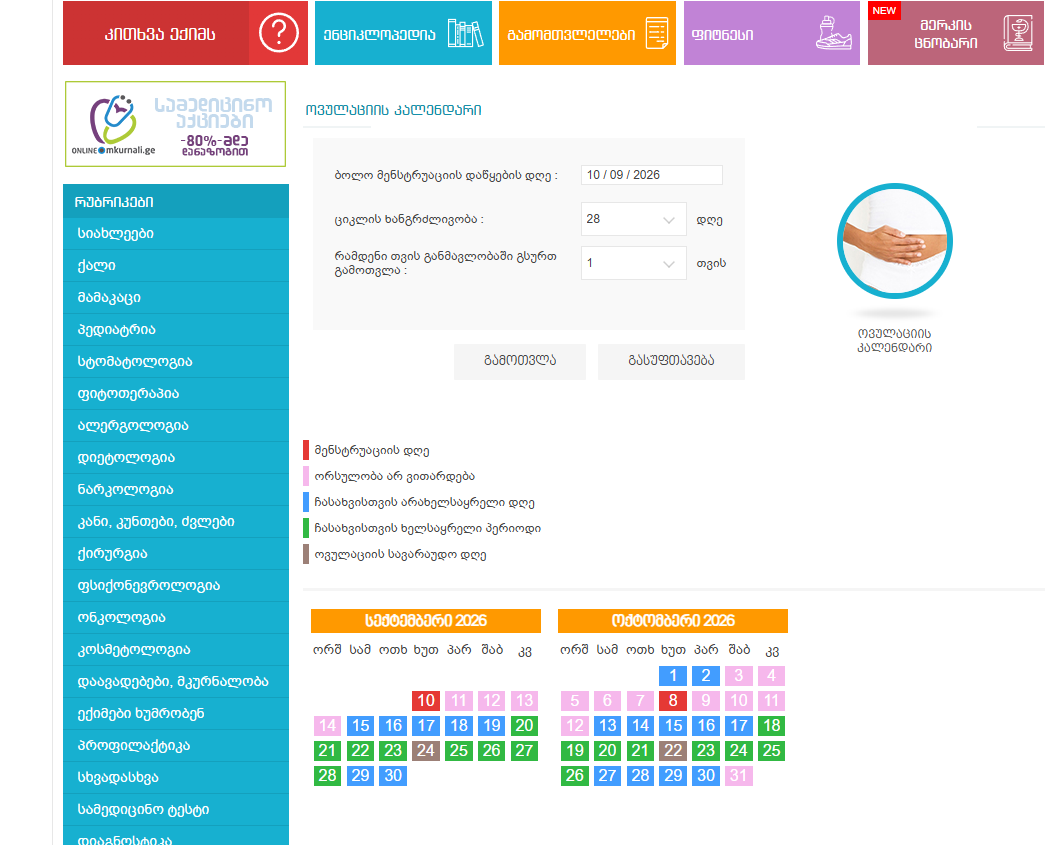This screenshot has height=845, width=1049.
Task: Click the red menstruation day legend swatch
Action: coord(306,450)
